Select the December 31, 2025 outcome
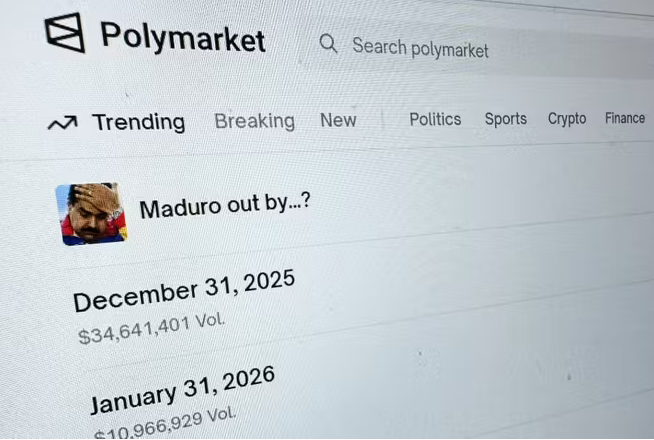This screenshot has height=440, width=654. click(184, 290)
